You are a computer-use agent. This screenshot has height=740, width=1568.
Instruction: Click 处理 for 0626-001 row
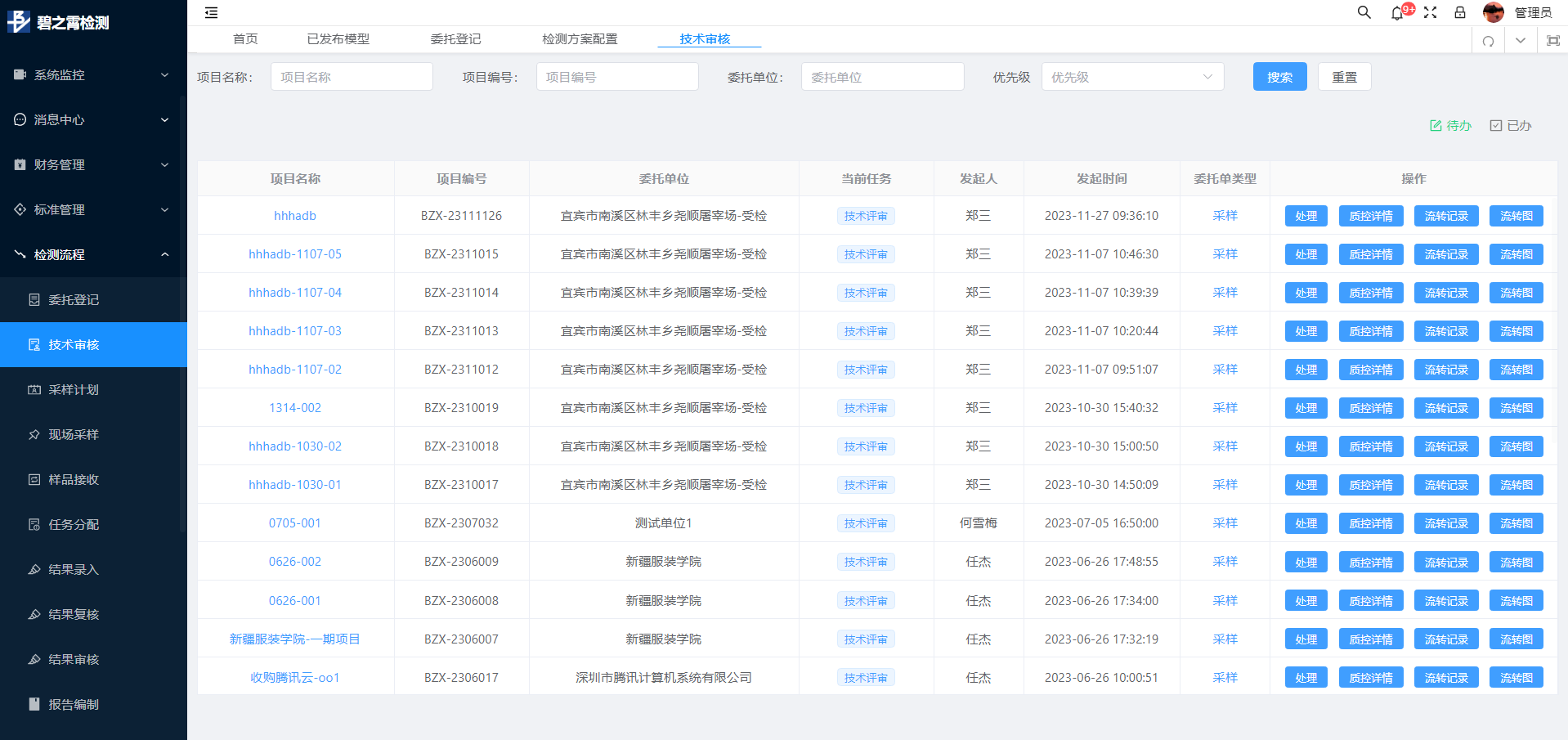tap(1306, 601)
